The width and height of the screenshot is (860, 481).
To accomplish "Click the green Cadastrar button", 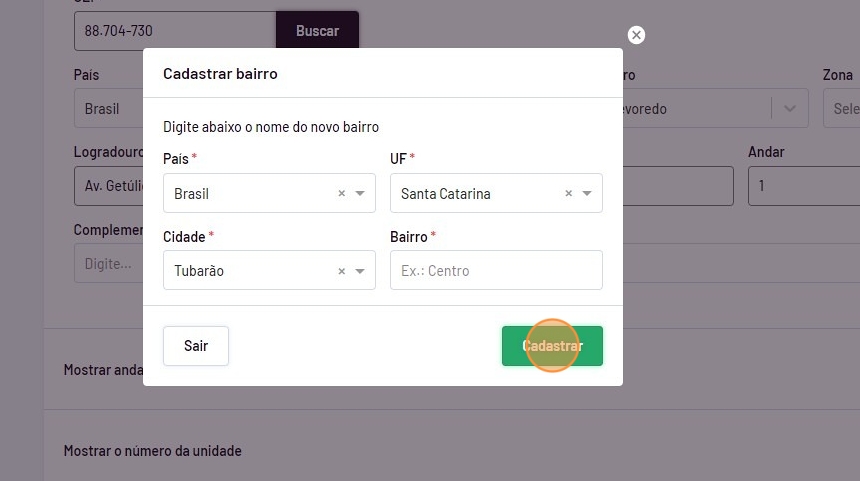I will [x=552, y=346].
